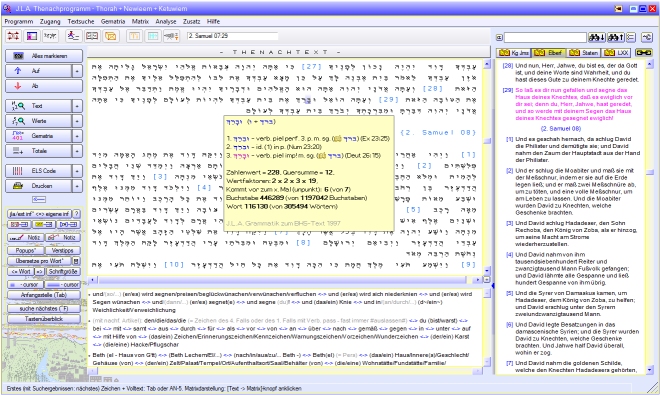Open dropdown arrow next to Gematria button
The width and height of the screenshot is (660, 395).
77,136
